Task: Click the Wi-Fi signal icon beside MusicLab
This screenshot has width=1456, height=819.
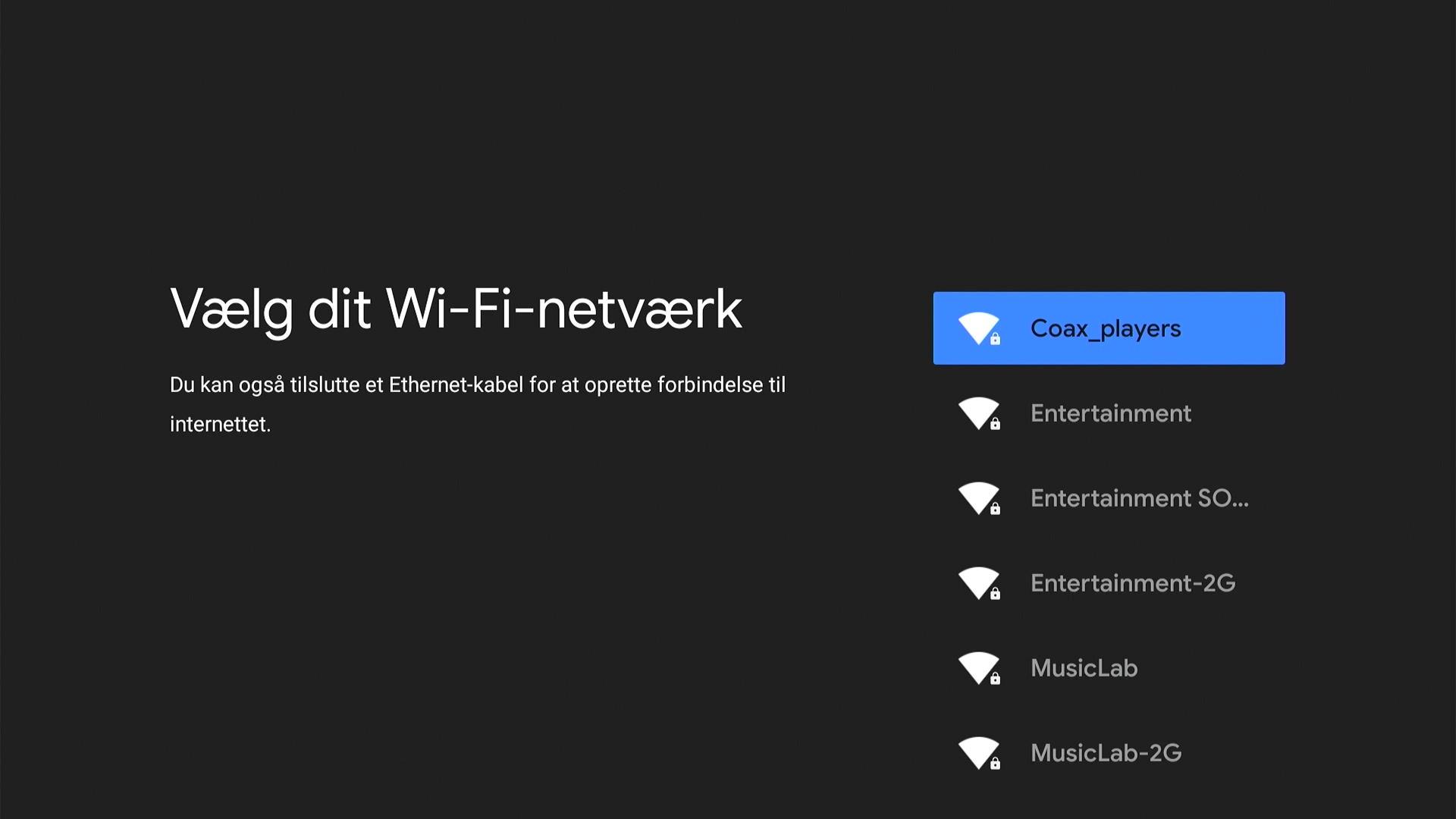Action: 977,667
